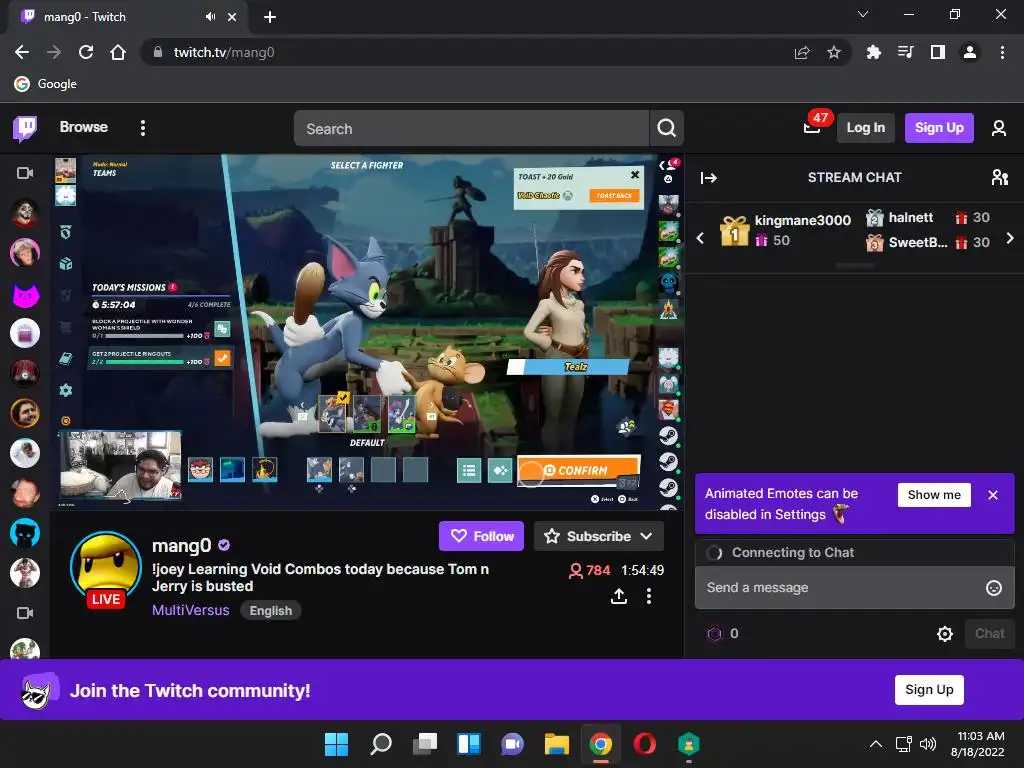Screen dimensions: 1024x768
Task: Open Chrome media control icon
Action: click(905, 52)
